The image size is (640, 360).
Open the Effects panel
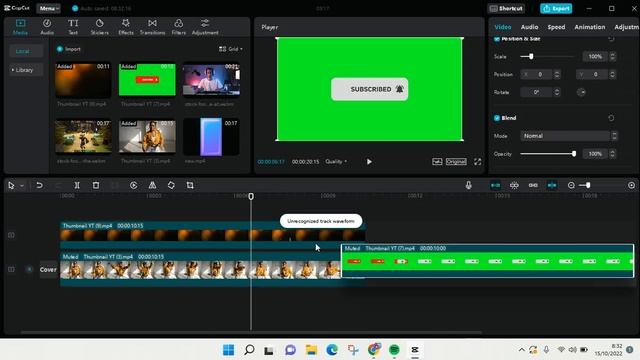(x=126, y=27)
